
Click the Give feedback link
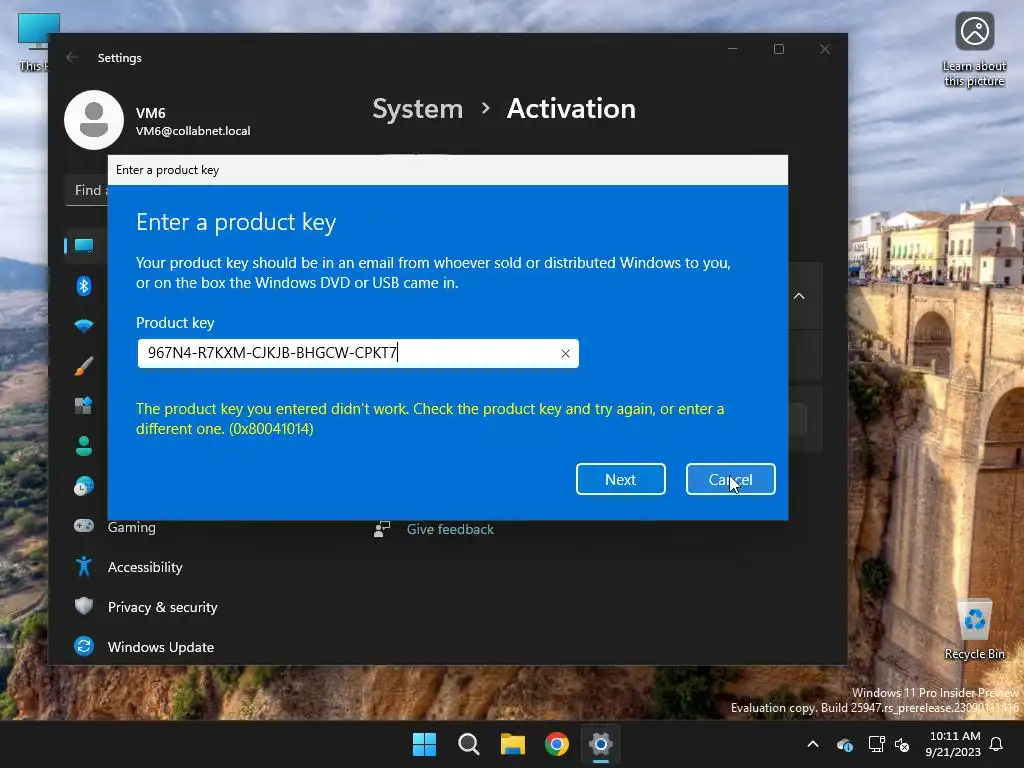(450, 529)
